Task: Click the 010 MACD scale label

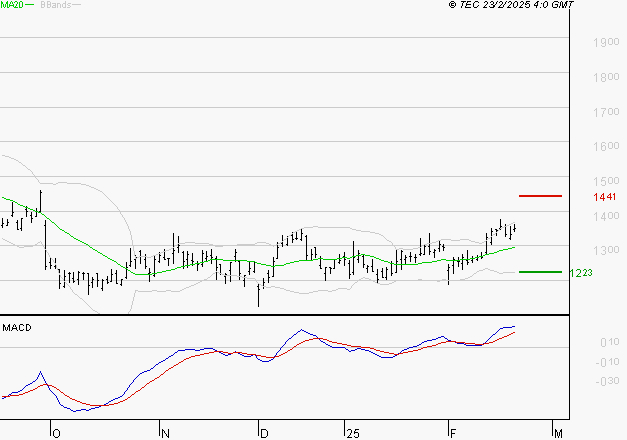Action: point(606,342)
